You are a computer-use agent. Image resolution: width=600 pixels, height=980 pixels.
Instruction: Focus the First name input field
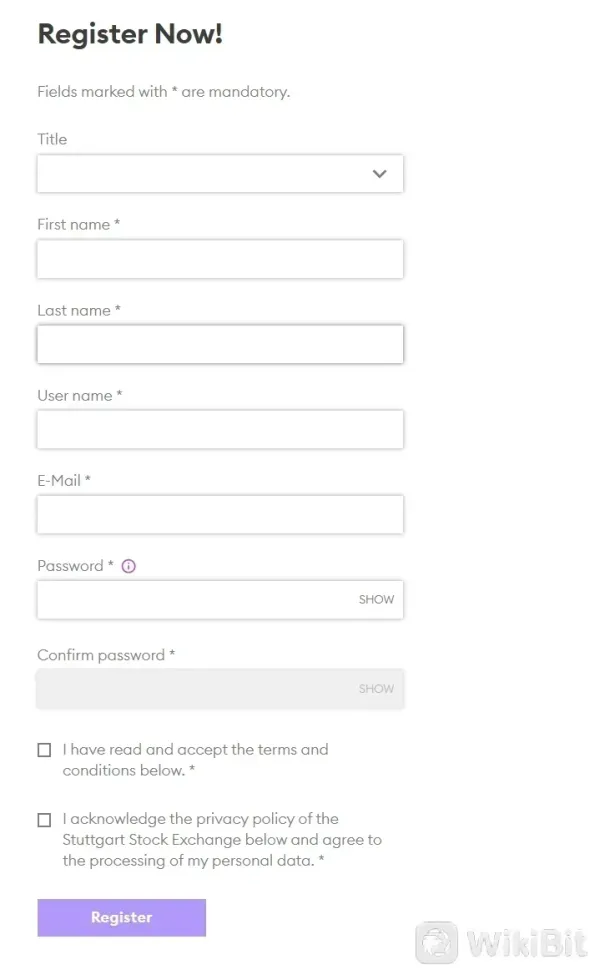[220, 259]
